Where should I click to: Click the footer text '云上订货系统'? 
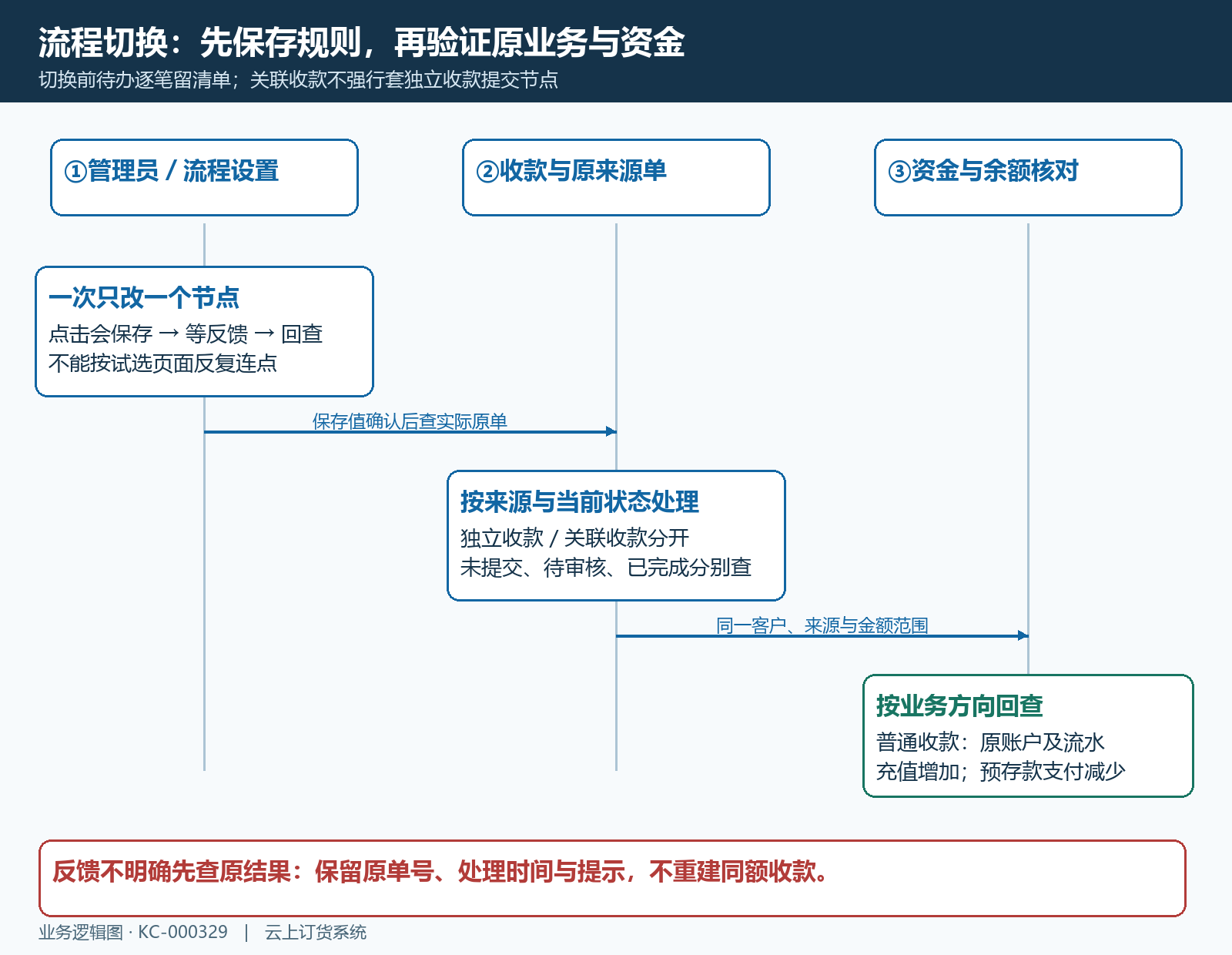[316, 932]
